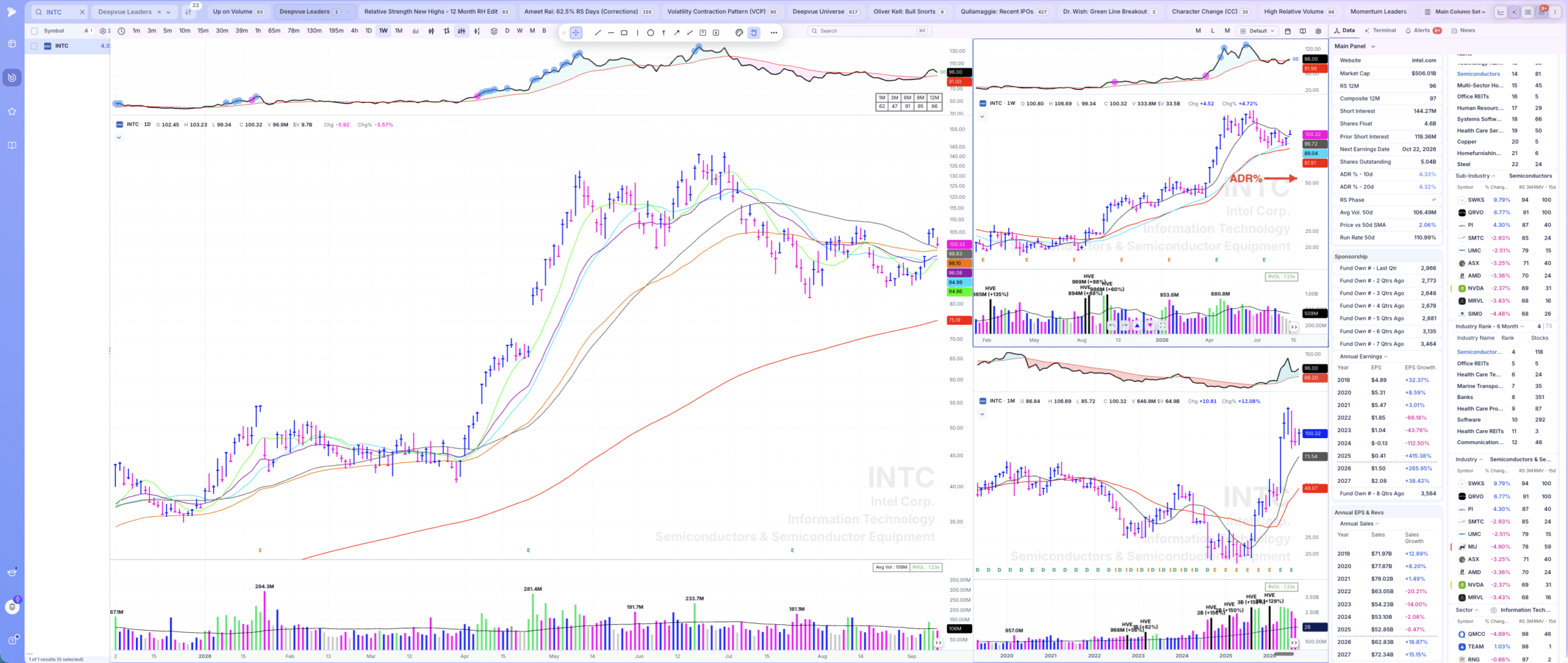Select the 65m timeframe button
The image size is (1568, 663).
pos(274,31)
